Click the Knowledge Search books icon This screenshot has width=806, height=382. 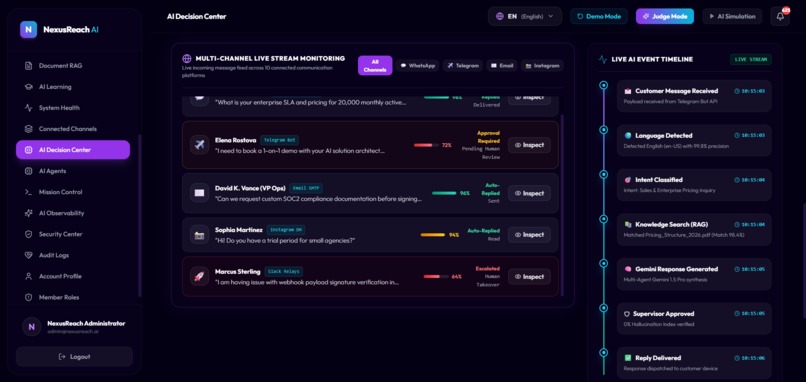pos(628,225)
